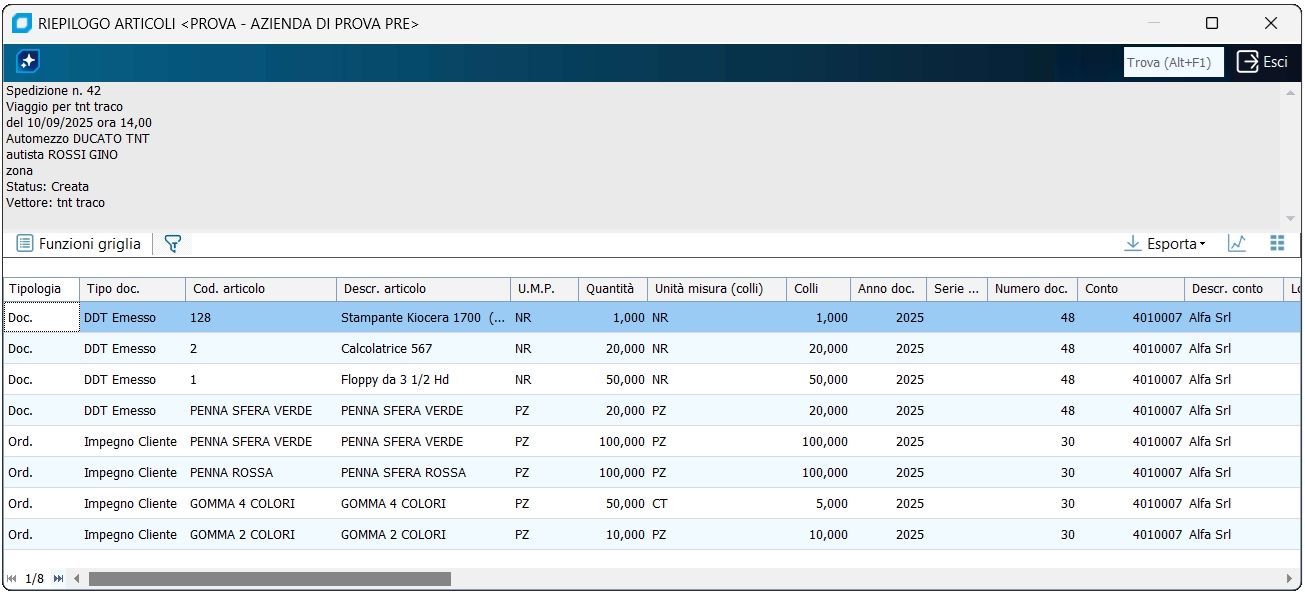Click the Numero doc. column header
Screen dimensions: 1305x594
(x=1033, y=289)
